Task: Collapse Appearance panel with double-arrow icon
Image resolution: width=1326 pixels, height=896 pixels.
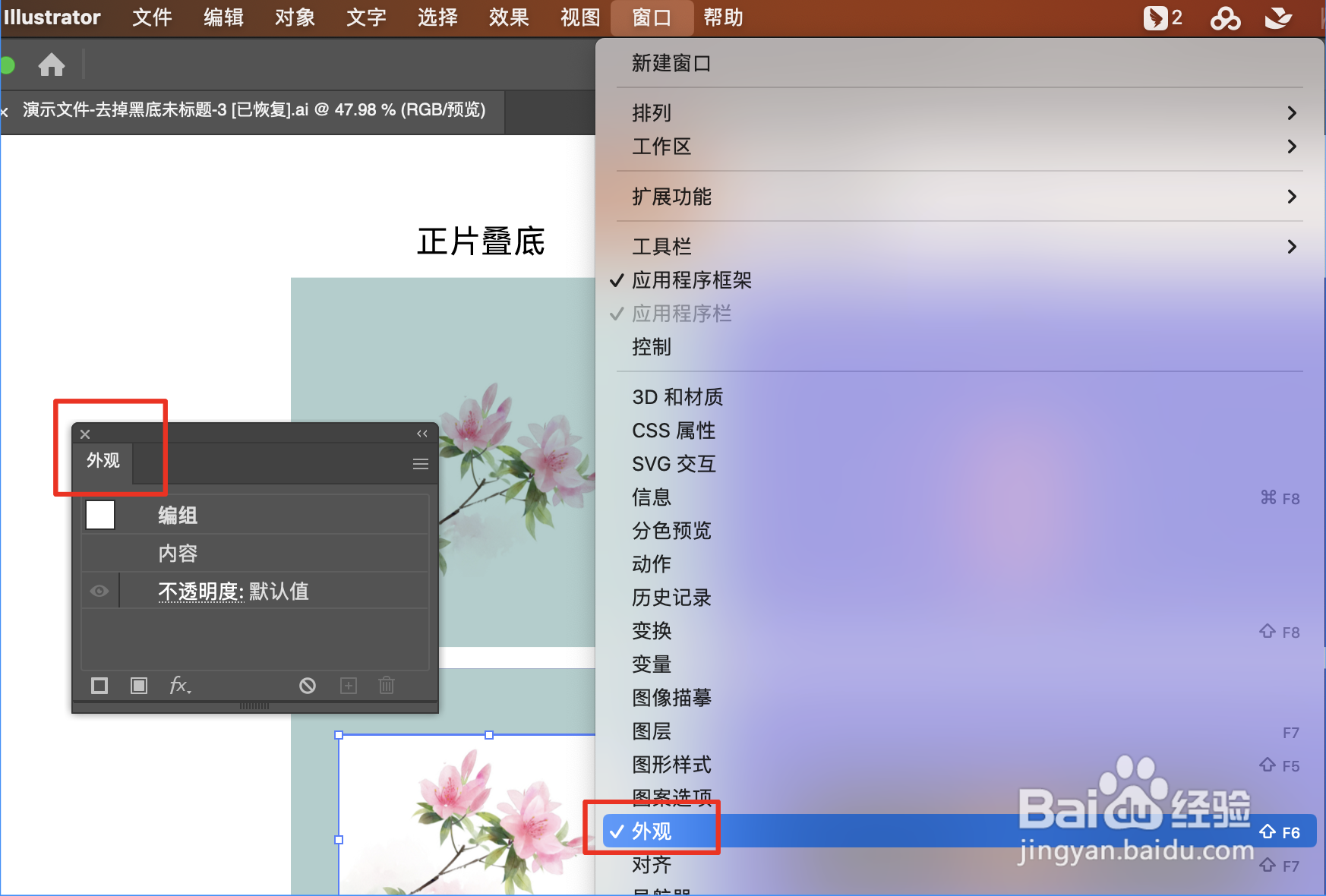Action: click(x=422, y=434)
